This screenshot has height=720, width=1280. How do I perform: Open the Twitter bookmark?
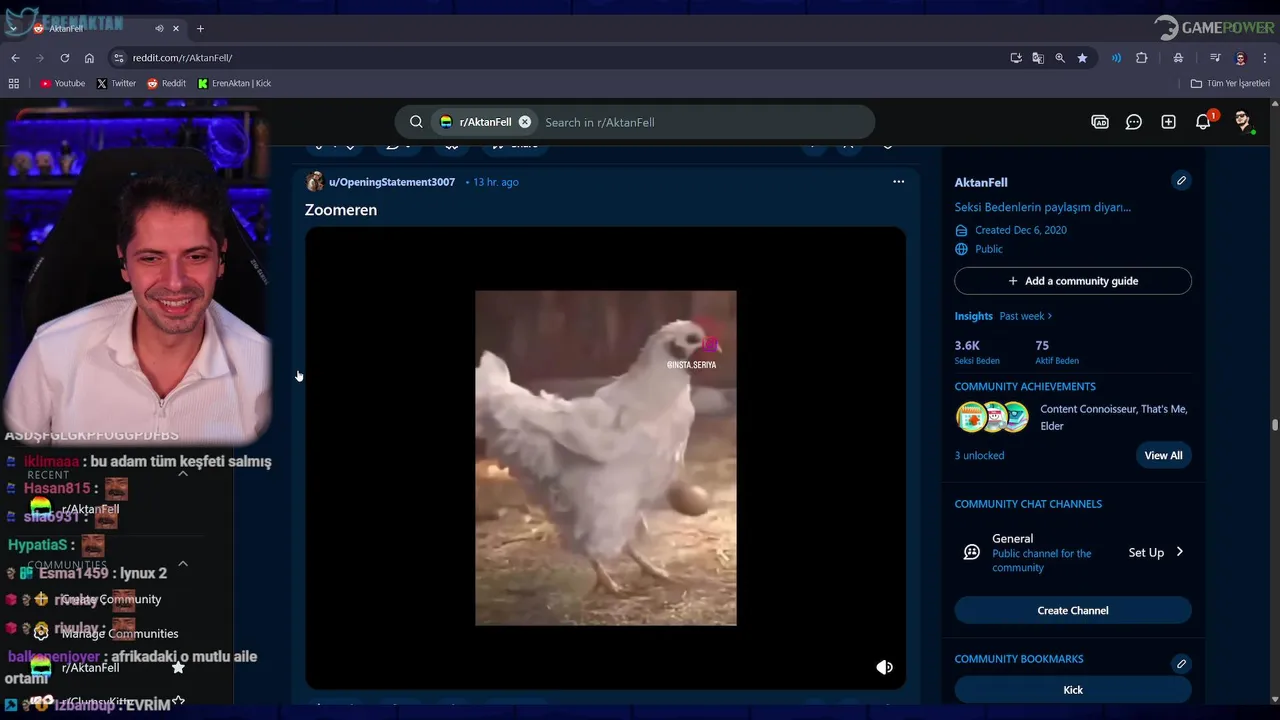[116, 84]
